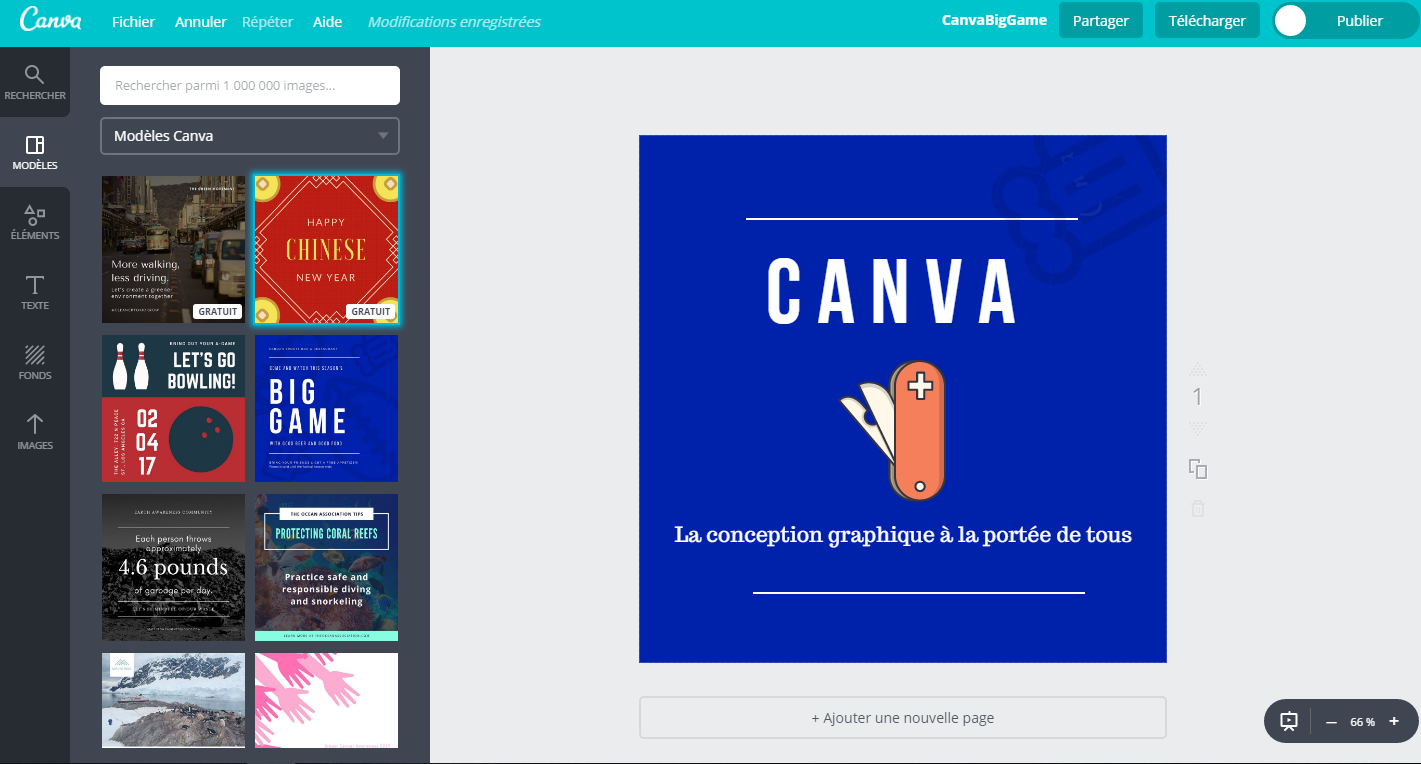Image resolution: width=1421 pixels, height=764 pixels.
Task: Open the Éléments sidebar panel
Action: (35, 222)
